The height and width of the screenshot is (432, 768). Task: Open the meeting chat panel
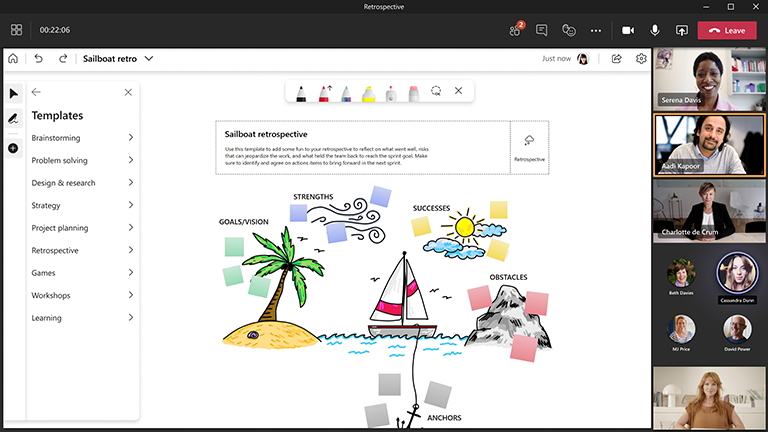[x=542, y=30]
